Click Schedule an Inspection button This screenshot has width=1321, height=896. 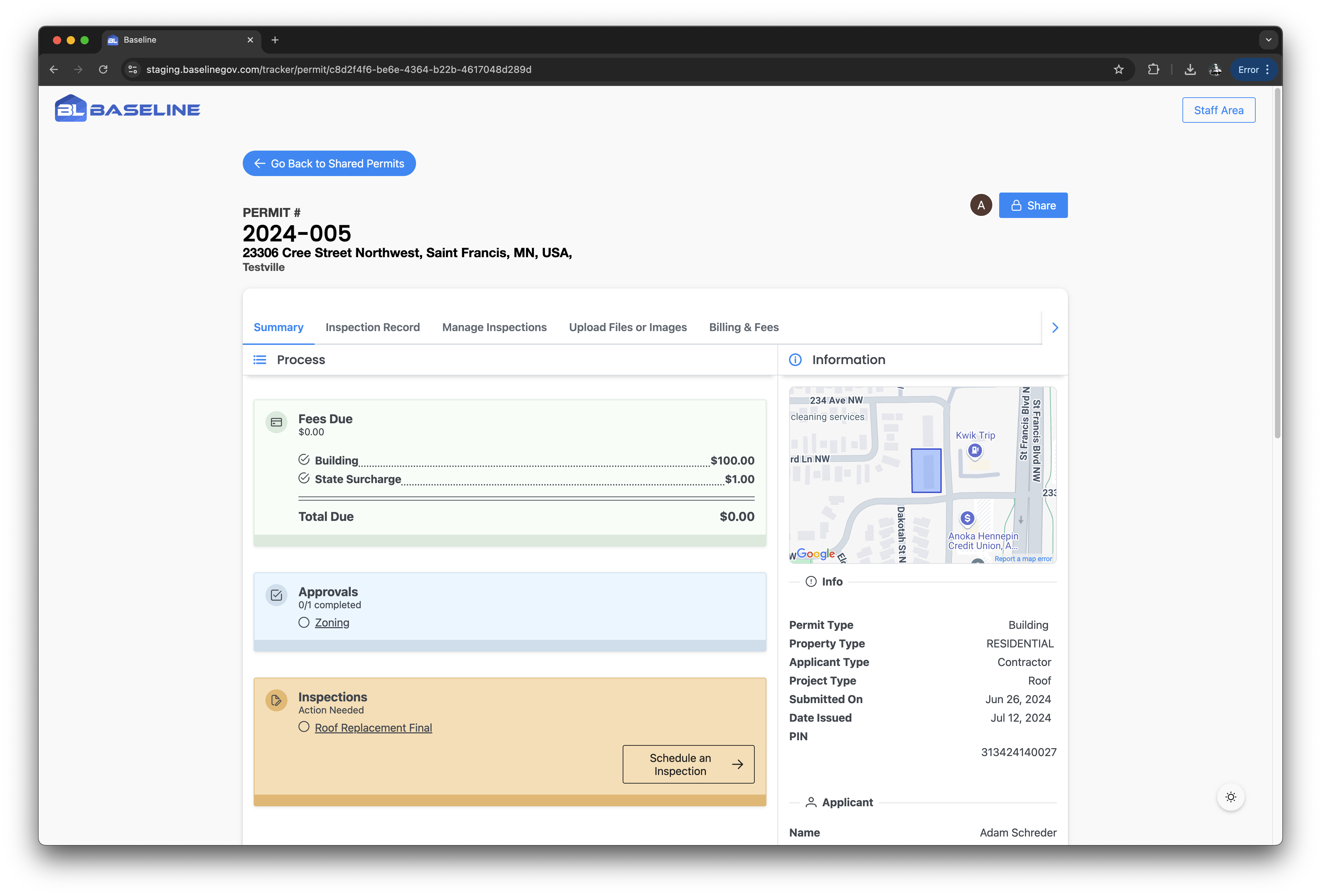coord(688,764)
